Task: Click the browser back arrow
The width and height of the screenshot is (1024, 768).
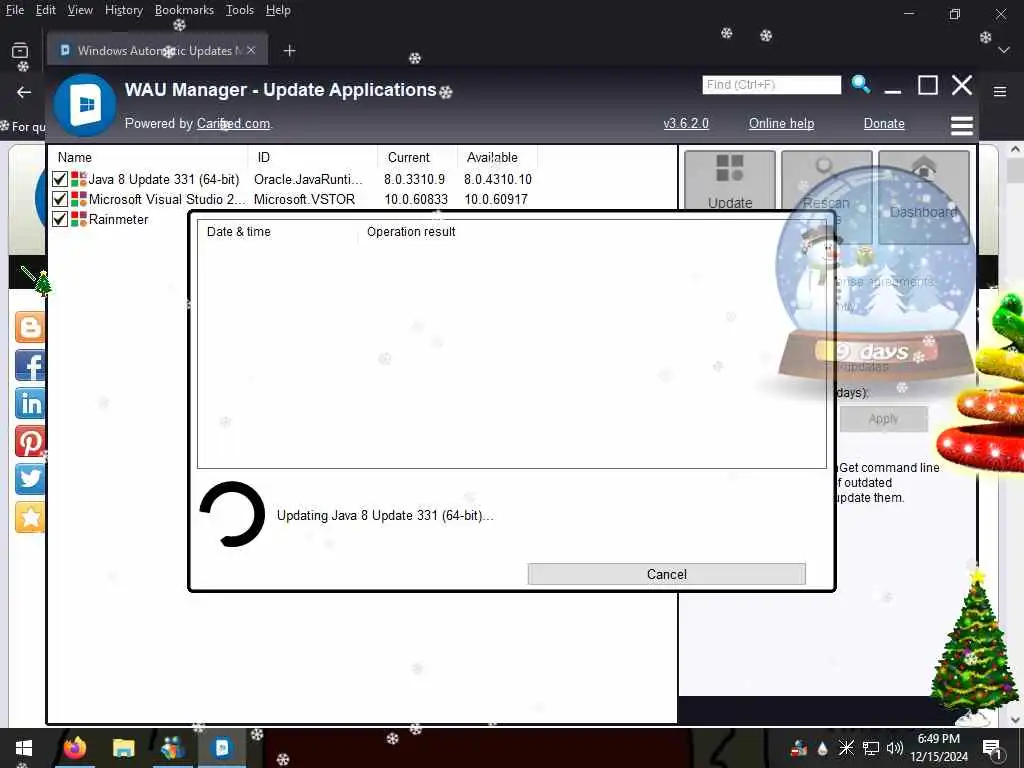Action: pyautogui.click(x=24, y=92)
